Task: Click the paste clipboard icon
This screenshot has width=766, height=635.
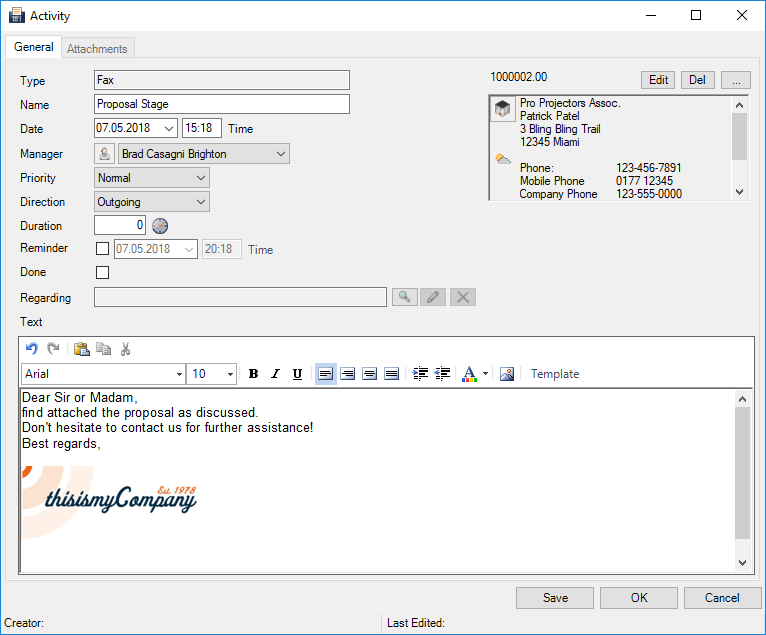Action: [x=82, y=349]
